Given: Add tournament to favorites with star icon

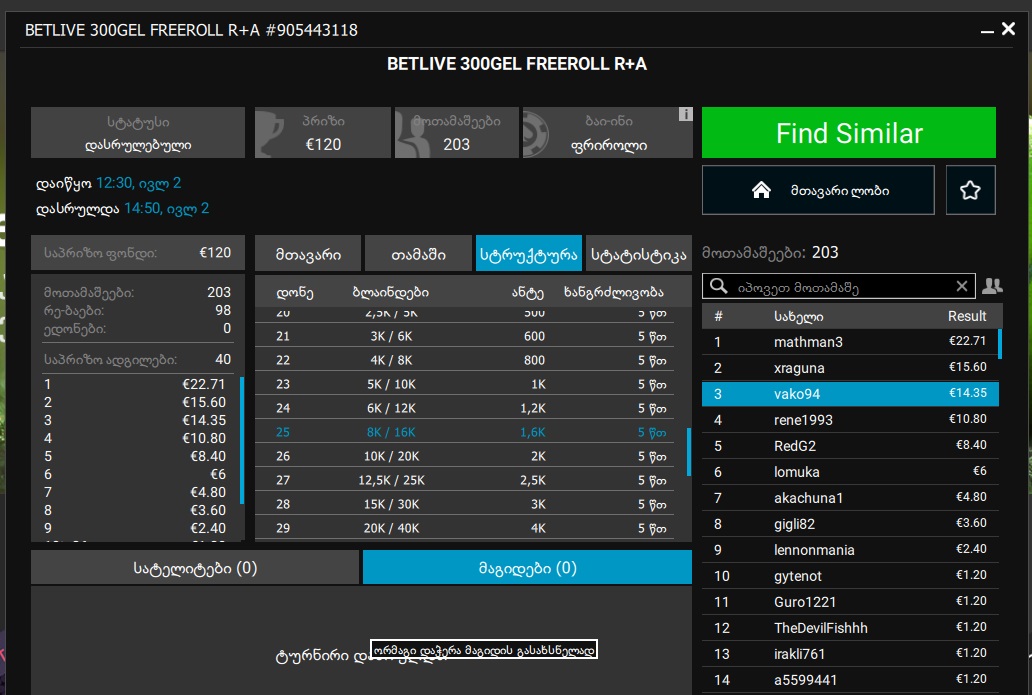Looking at the screenshot, I should coord(970,190).
